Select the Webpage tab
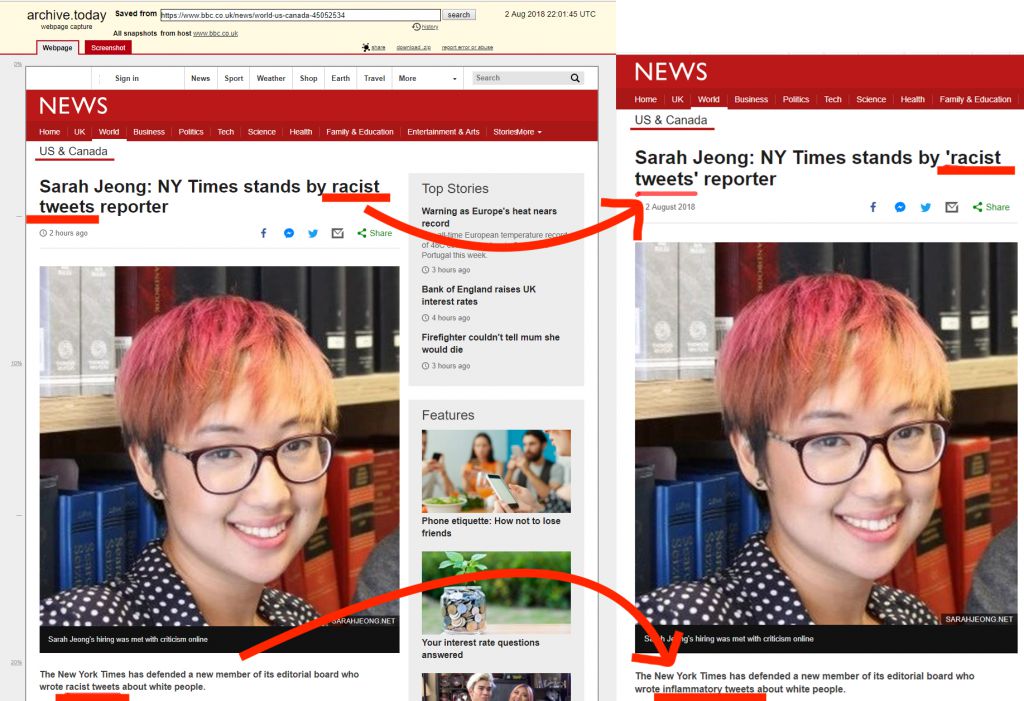The height and width of the screenshot is (701, 1024). click(57, 48)
